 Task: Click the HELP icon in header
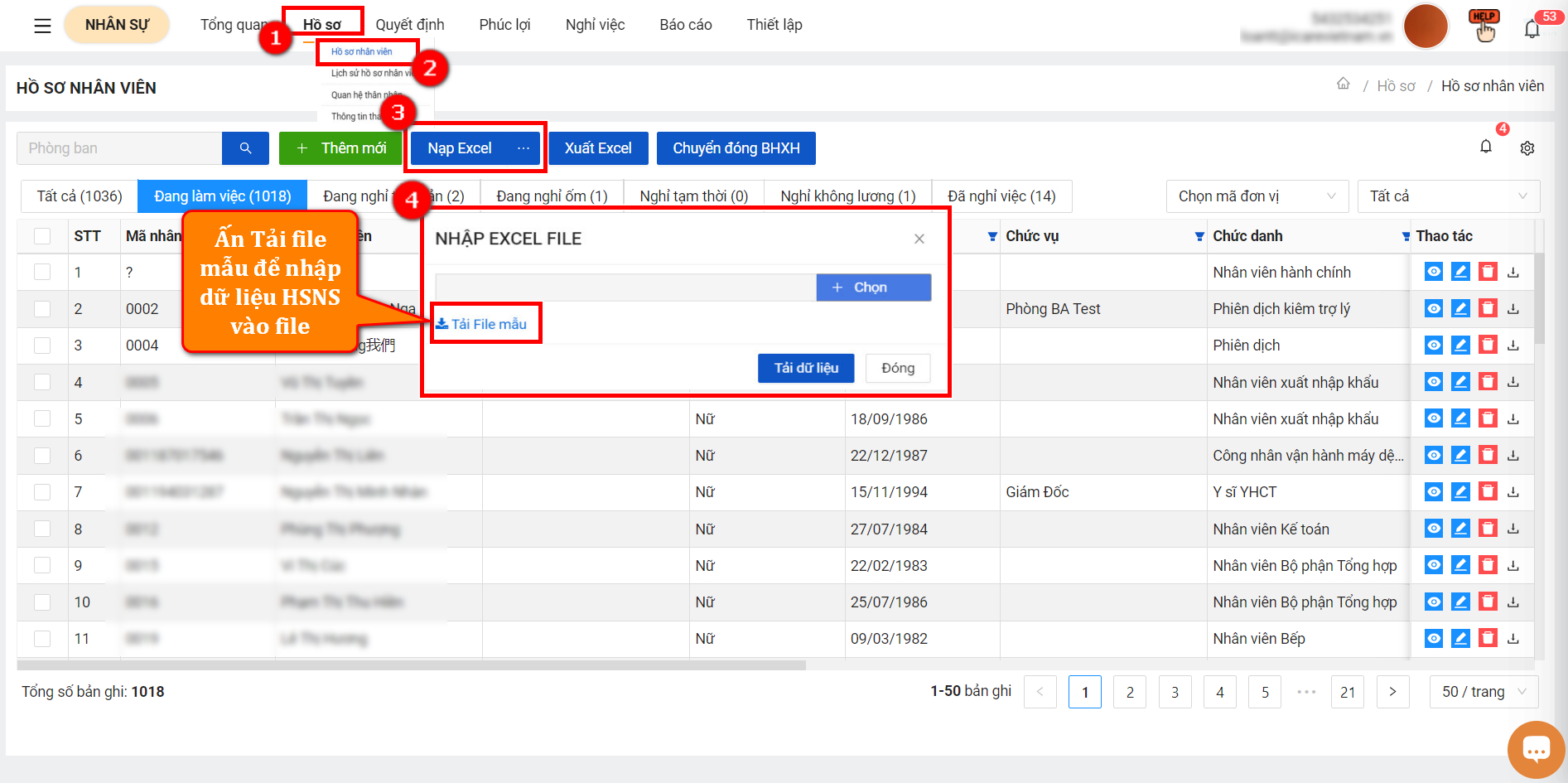1484,25
